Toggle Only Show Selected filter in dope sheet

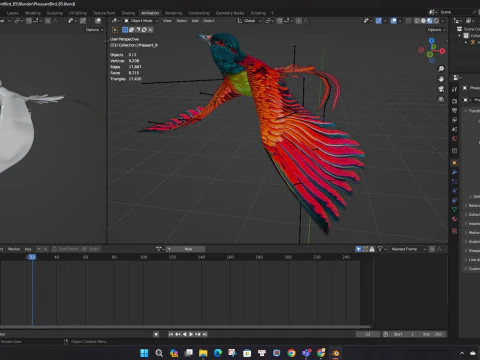pos(358,249)
